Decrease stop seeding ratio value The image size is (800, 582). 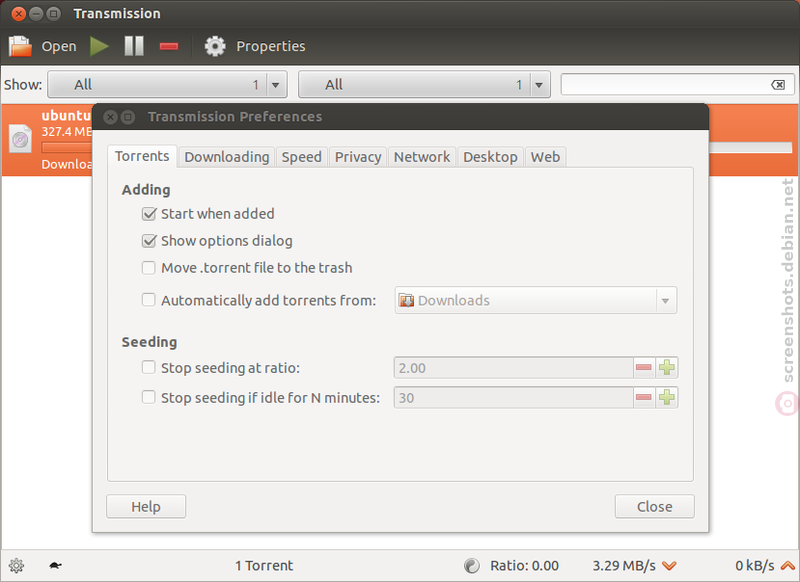[644, 368]
